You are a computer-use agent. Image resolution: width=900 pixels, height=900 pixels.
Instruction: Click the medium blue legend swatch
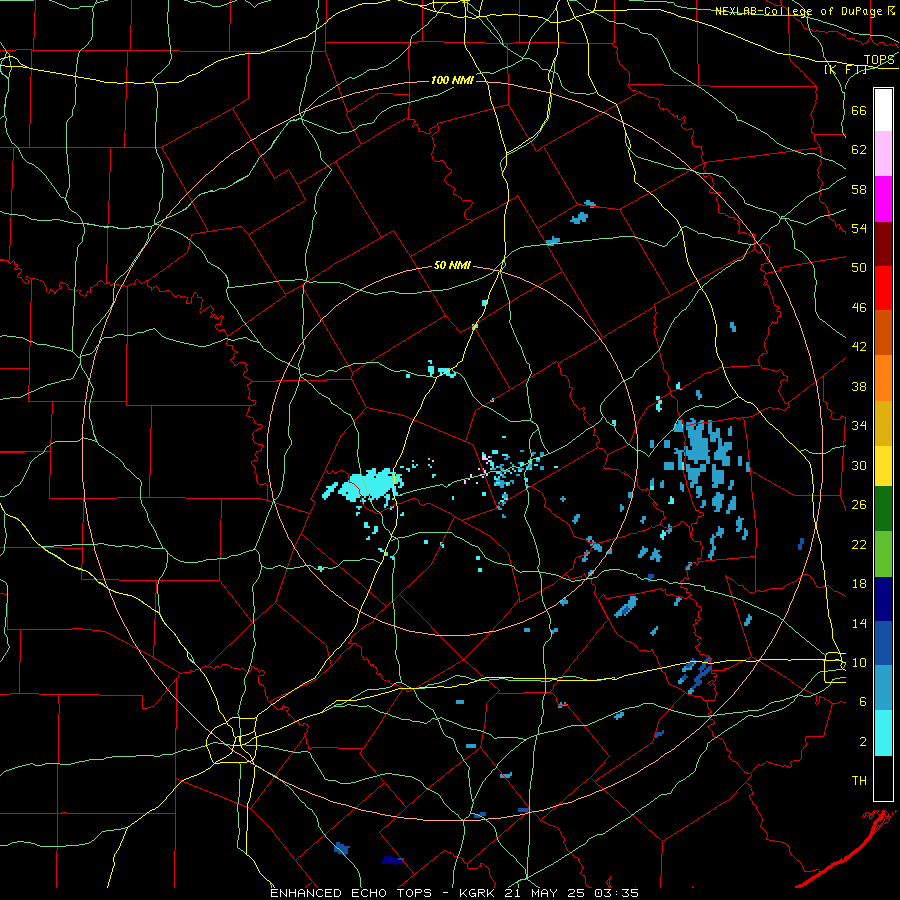click(x=883, y=643)
